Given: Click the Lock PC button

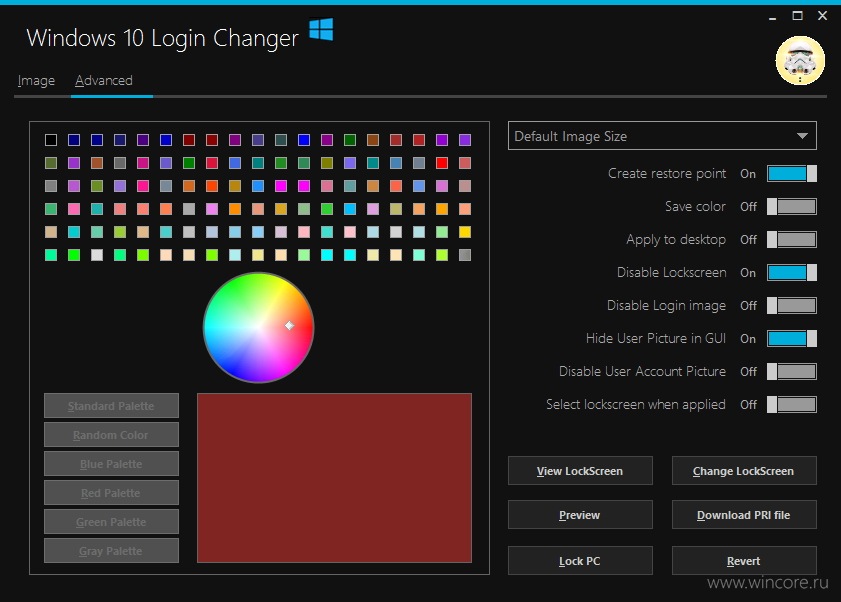Looking at the screenshot, I should coord(580,561).
